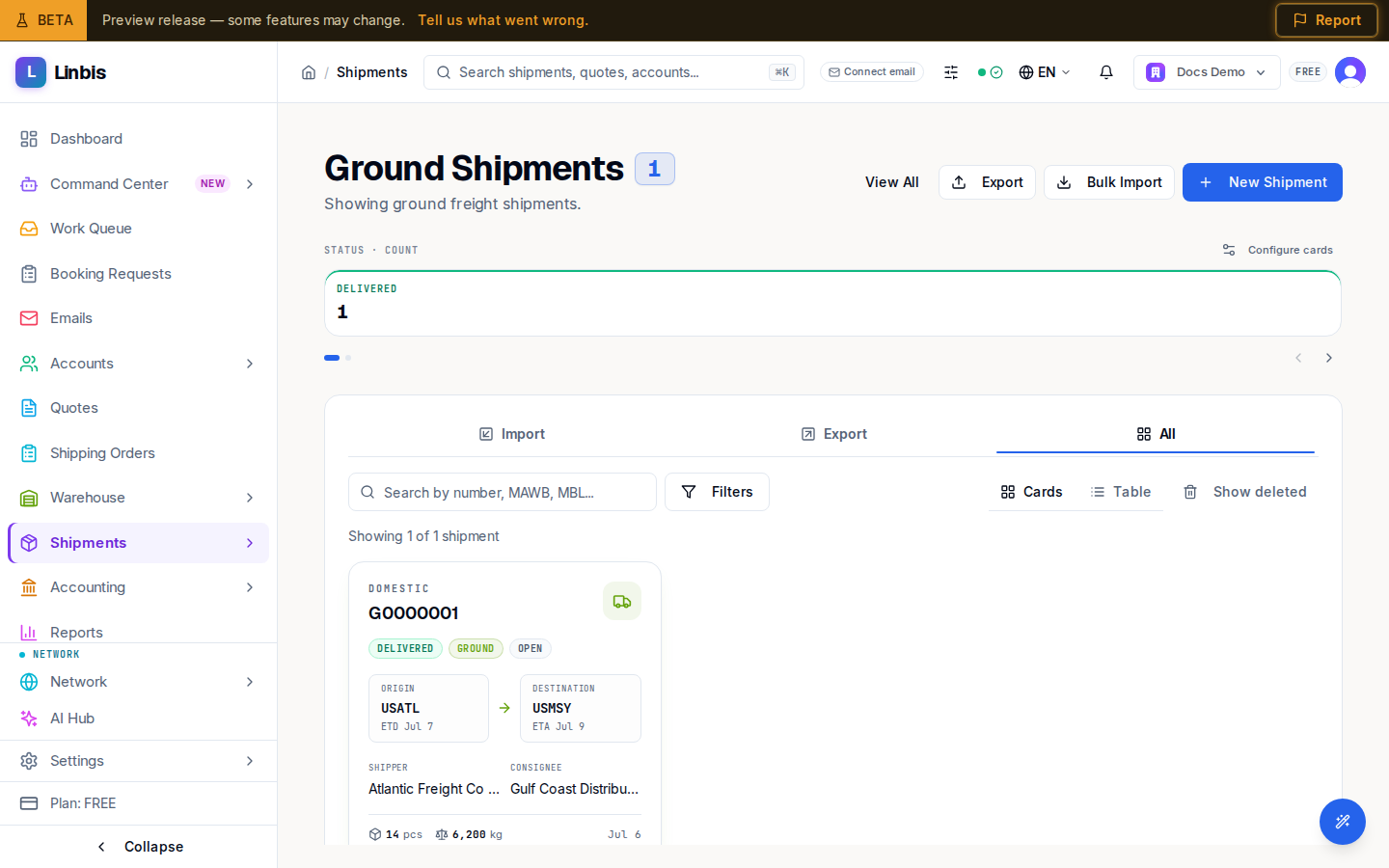Switch to Cards view
1389x868 pixels.
coord(1031,492)
